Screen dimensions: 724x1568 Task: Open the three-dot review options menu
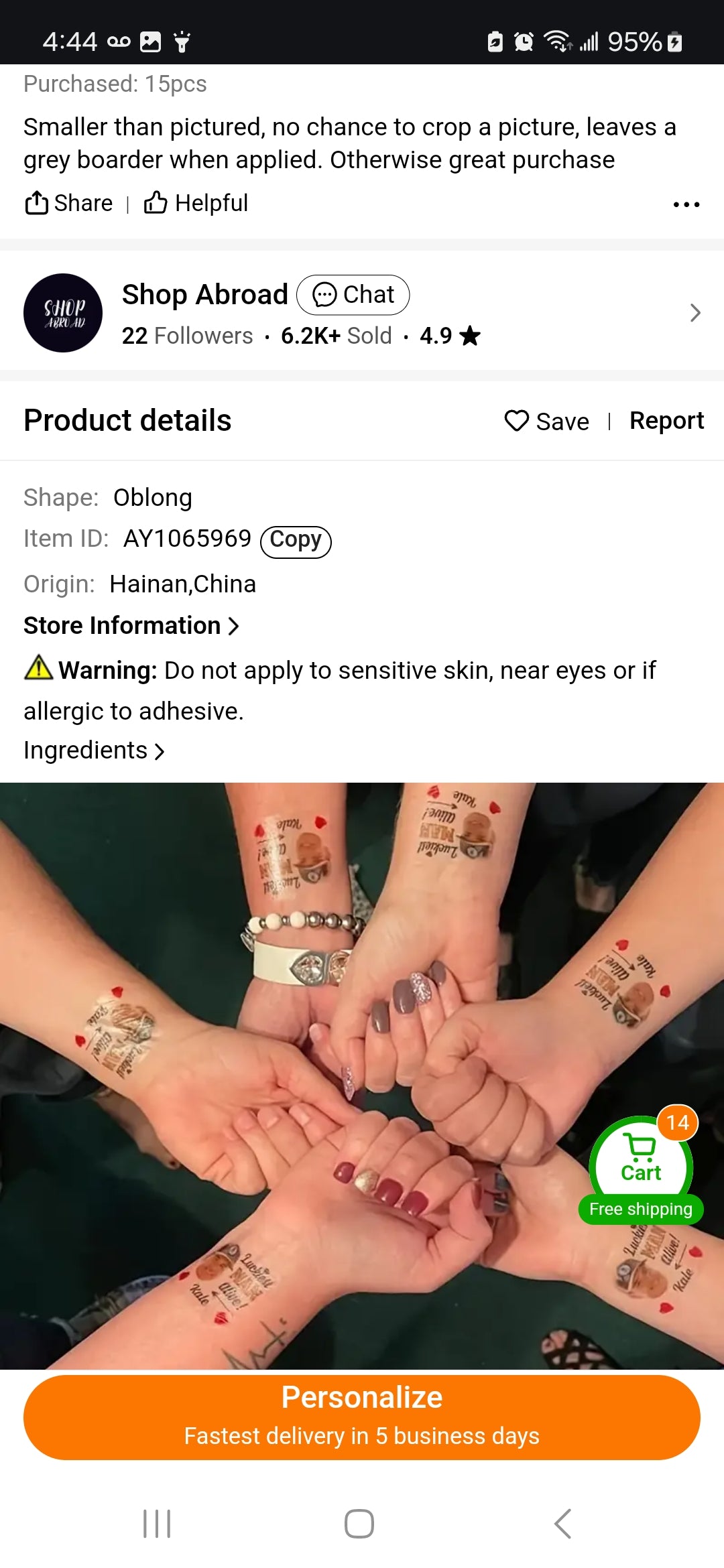tap(686, 204)
